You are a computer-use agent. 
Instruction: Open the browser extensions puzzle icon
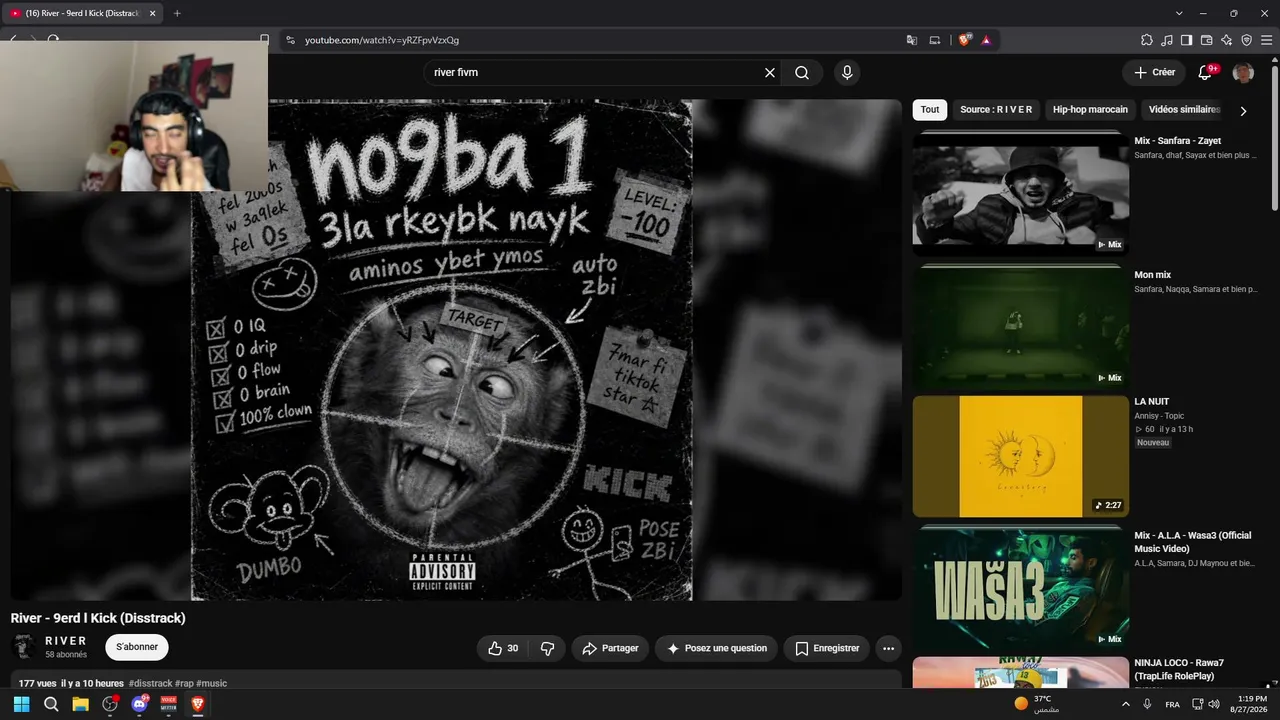tap(1147, 40)
